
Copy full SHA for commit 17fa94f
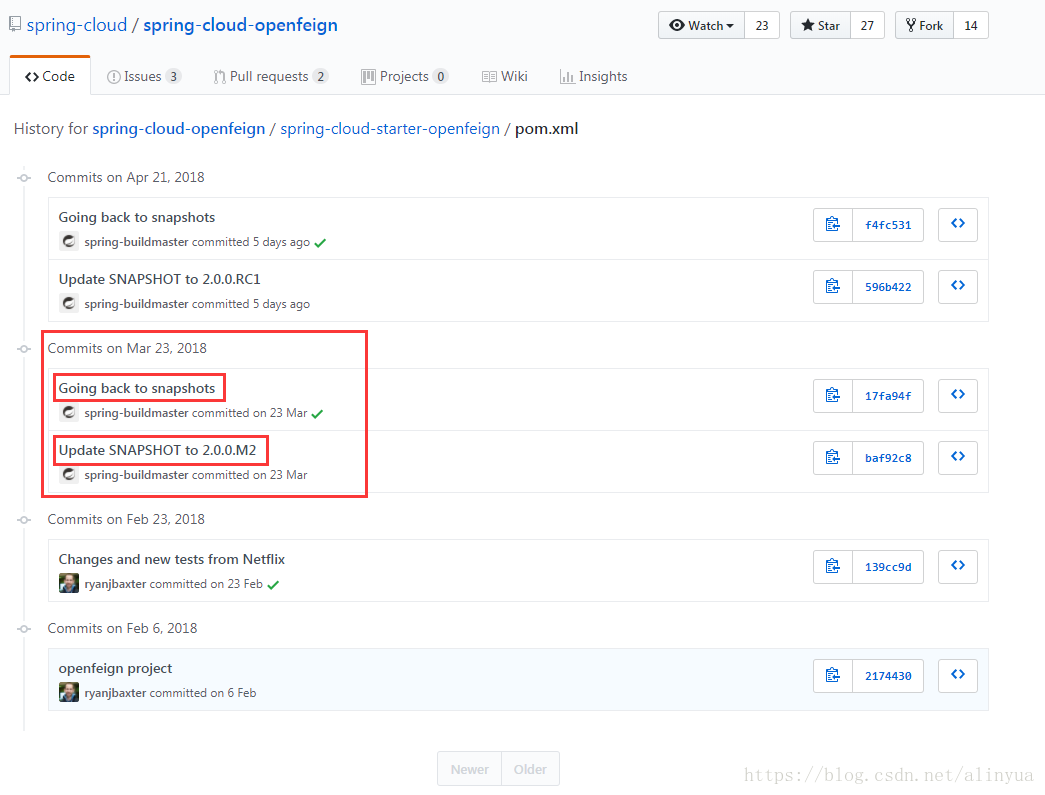coord(832,396)
